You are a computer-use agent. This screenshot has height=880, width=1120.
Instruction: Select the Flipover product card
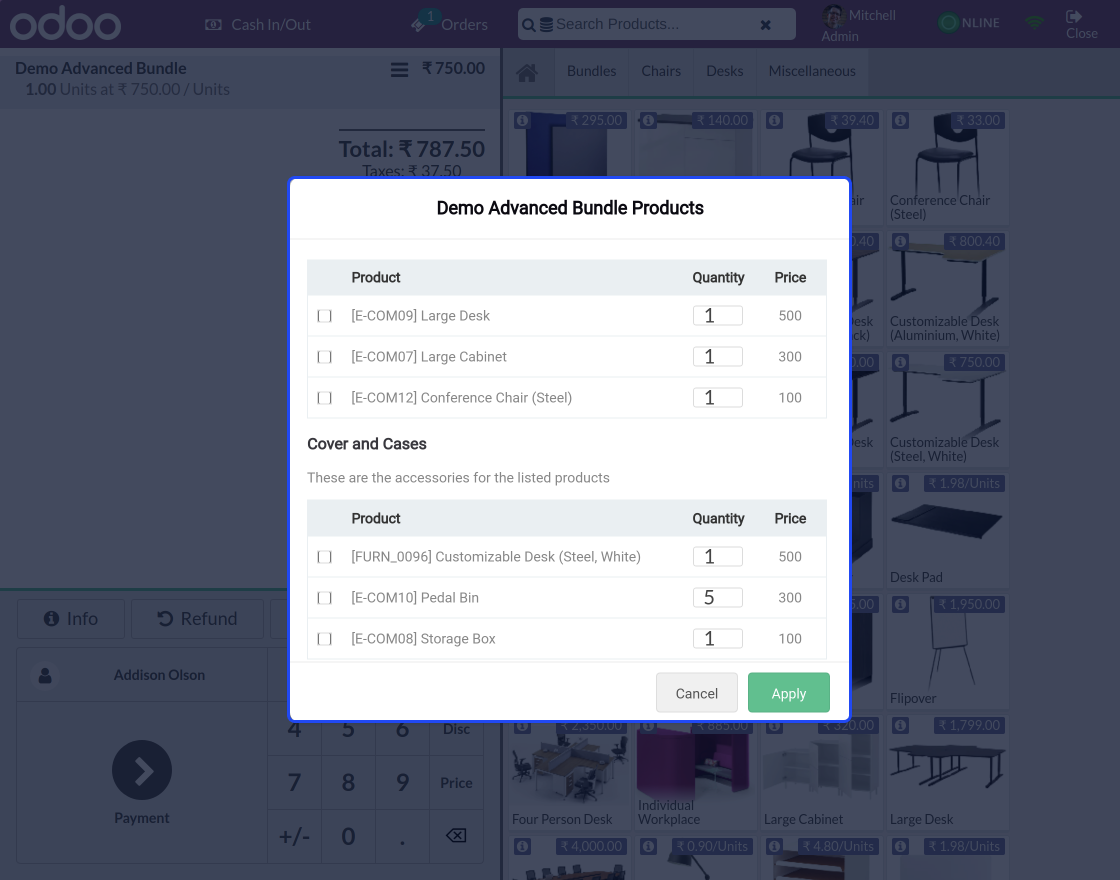[947, 651]
